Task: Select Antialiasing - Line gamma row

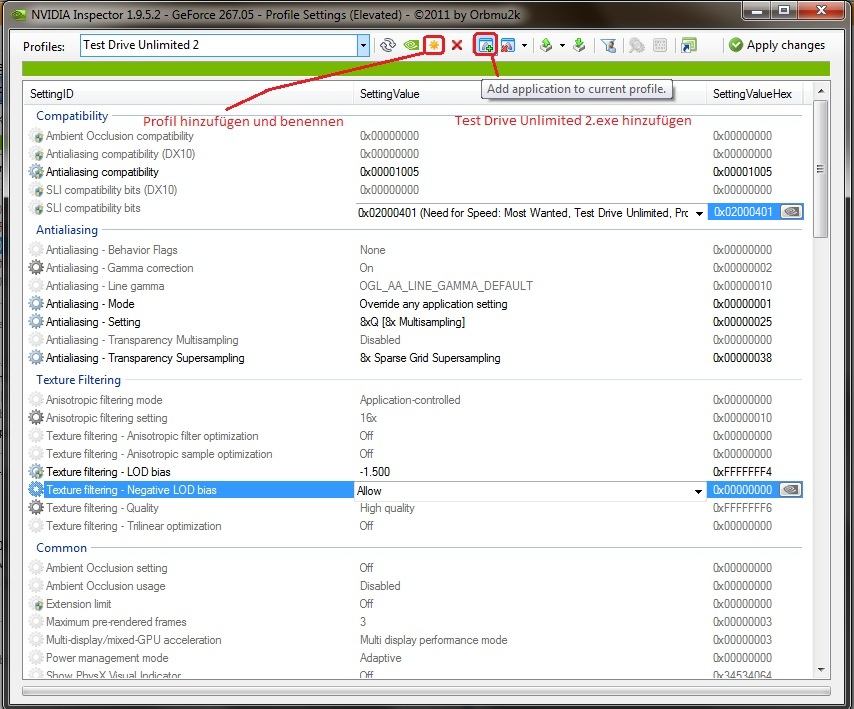Action: tap(417, 285)
